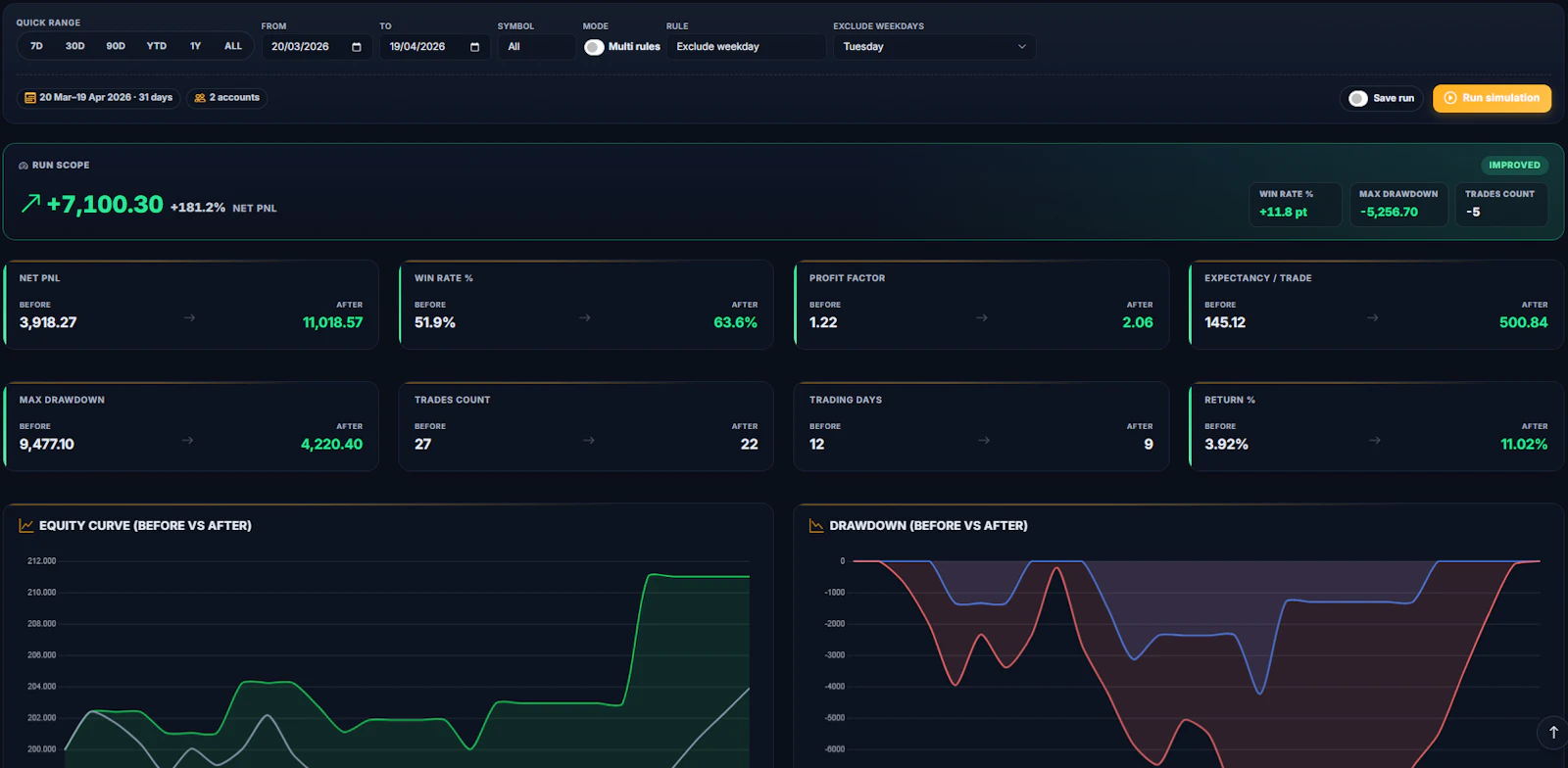Click the Max Drawdown after value 4,220.40
Viewport: 1568px width, 768px height.
[x=331, y=445]
